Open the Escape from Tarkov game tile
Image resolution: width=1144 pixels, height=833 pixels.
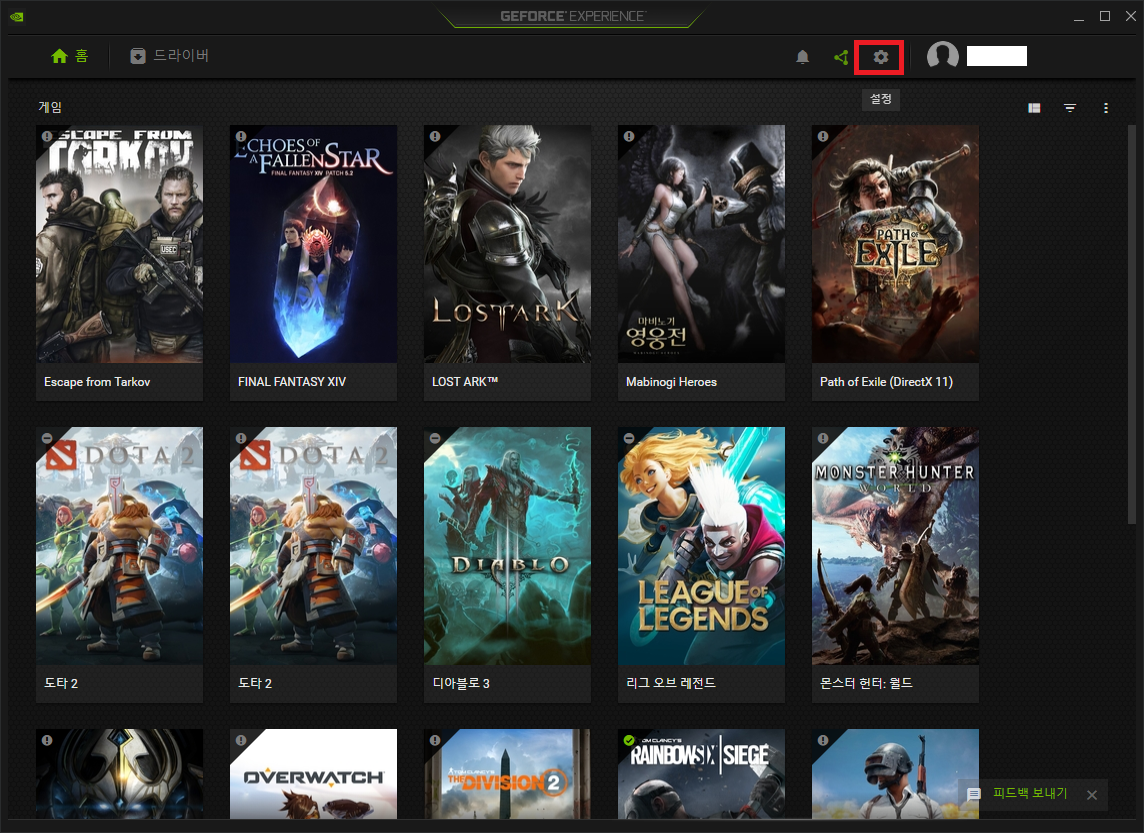pyautogui.click(x=120, y=263)
